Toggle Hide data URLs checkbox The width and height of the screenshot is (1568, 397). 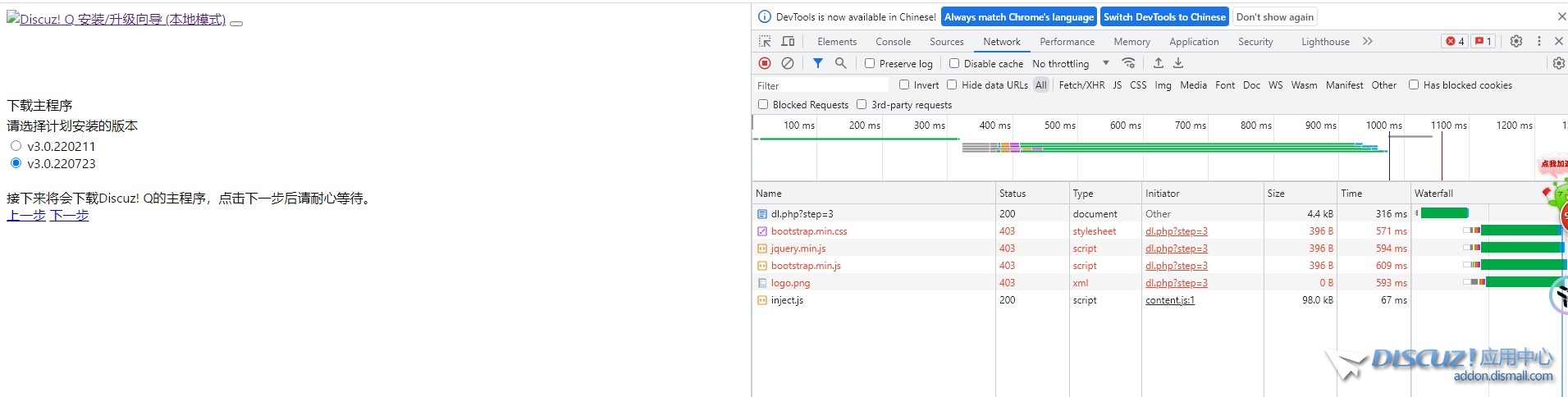pyautogui.click(x=952, y=84)
